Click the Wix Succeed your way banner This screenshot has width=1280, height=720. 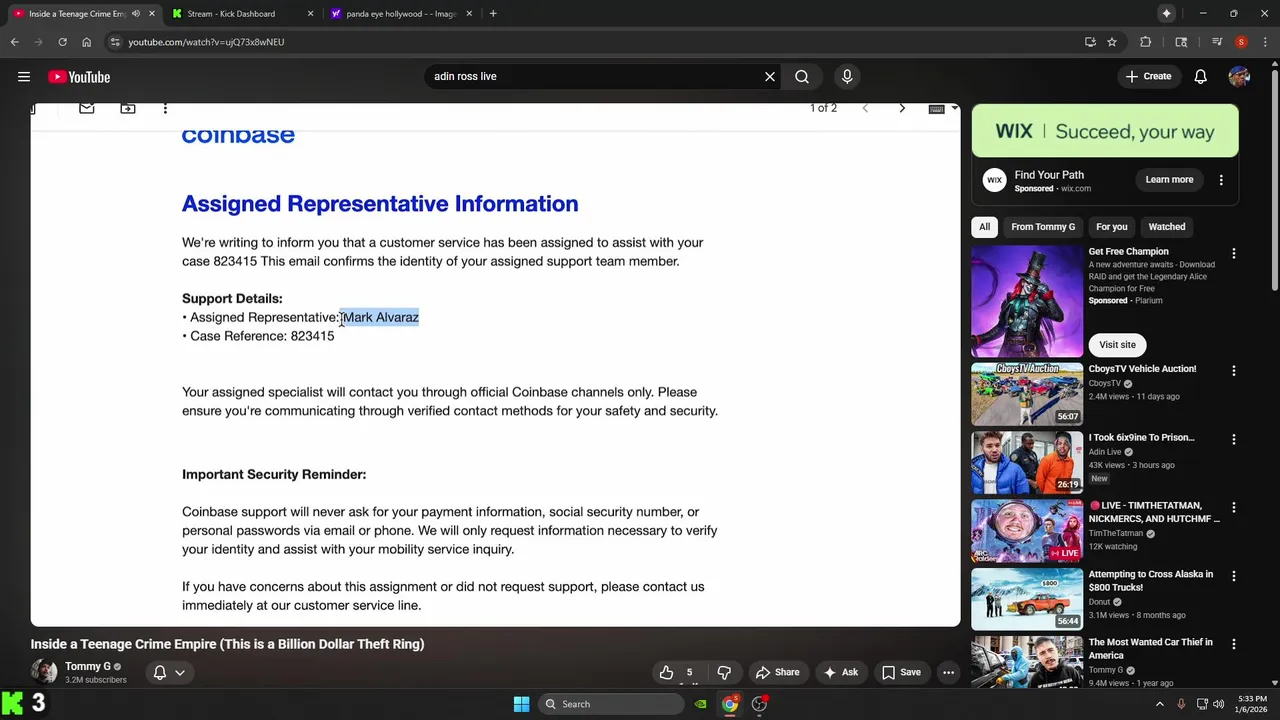[1105, 131]
